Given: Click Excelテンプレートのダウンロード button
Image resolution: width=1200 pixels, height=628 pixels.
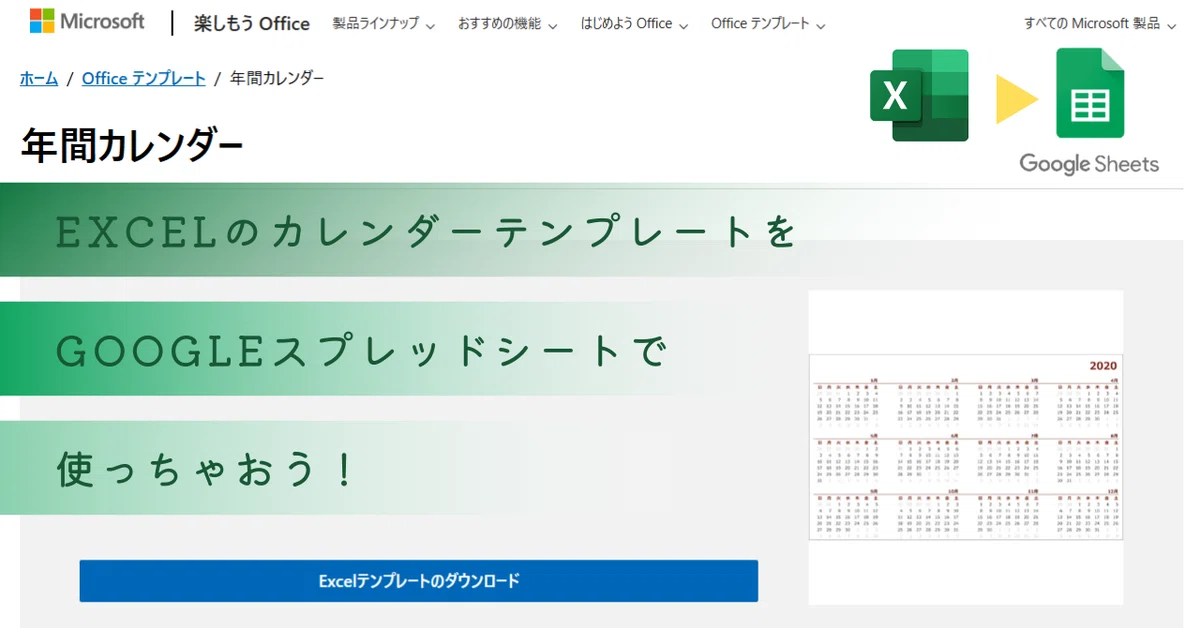Looking at the screenshot, I should click(419, 581).
